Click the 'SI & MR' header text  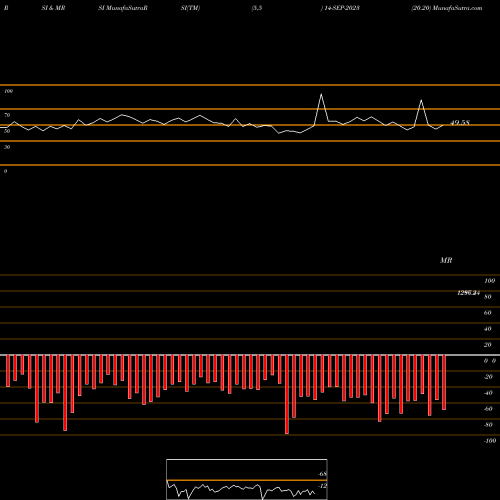tap(53, 8)
